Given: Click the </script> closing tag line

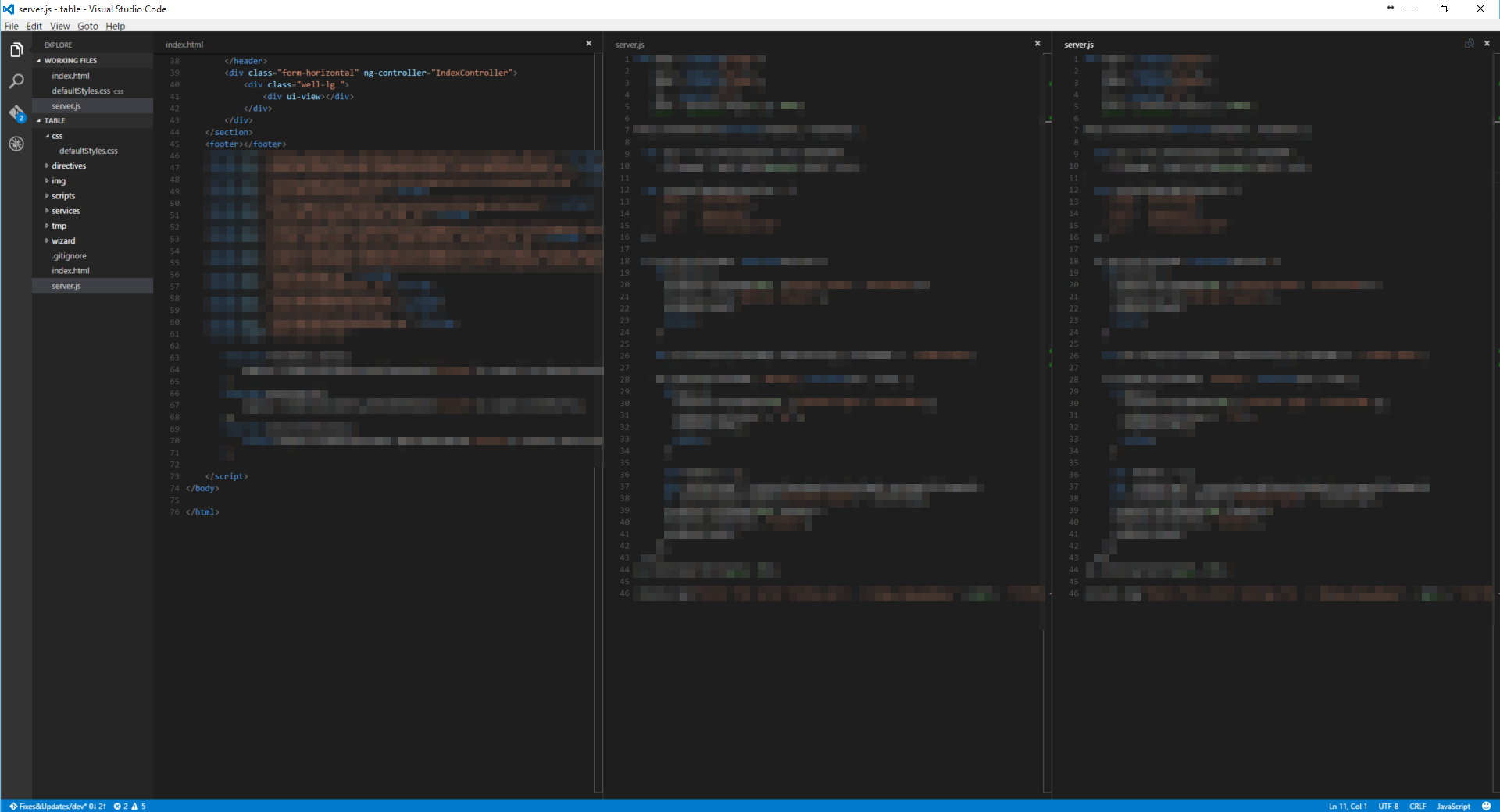Looking at the screenshot, I should tap(227, 476).
